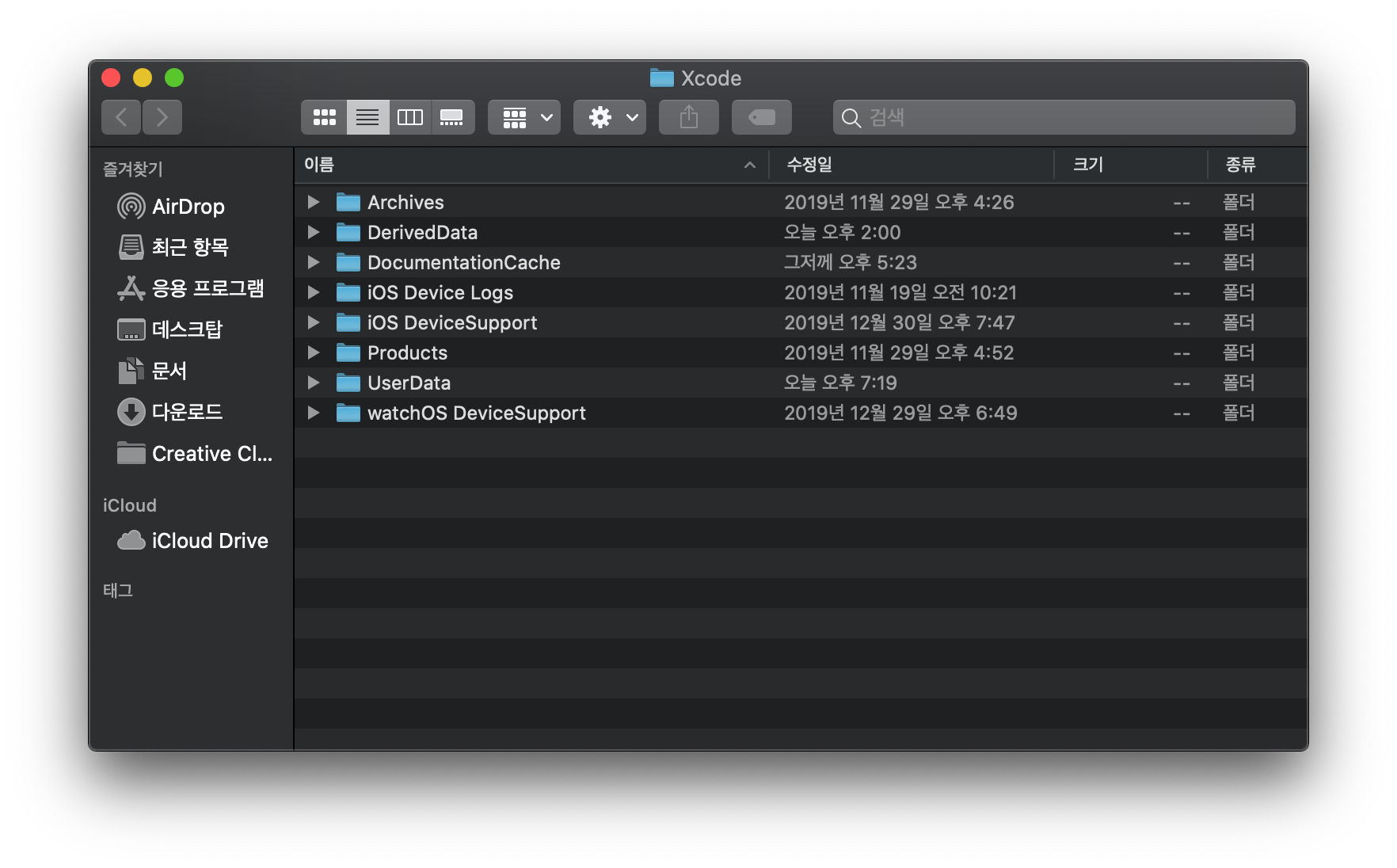Select the Archives folder icon
This screenshot has height=868, width=1397.
348,202
